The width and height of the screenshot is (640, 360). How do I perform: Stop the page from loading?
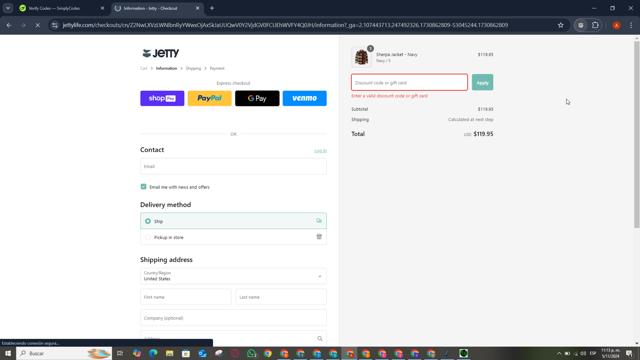38,25
